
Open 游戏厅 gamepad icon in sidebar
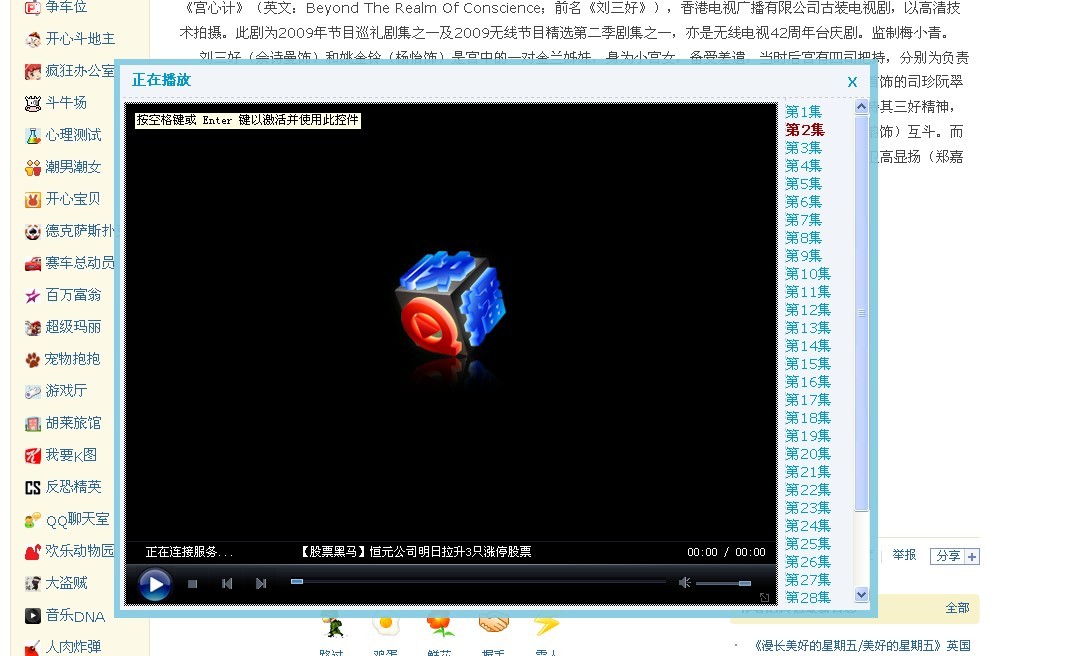pyautogui.click(x=32, y=392)
